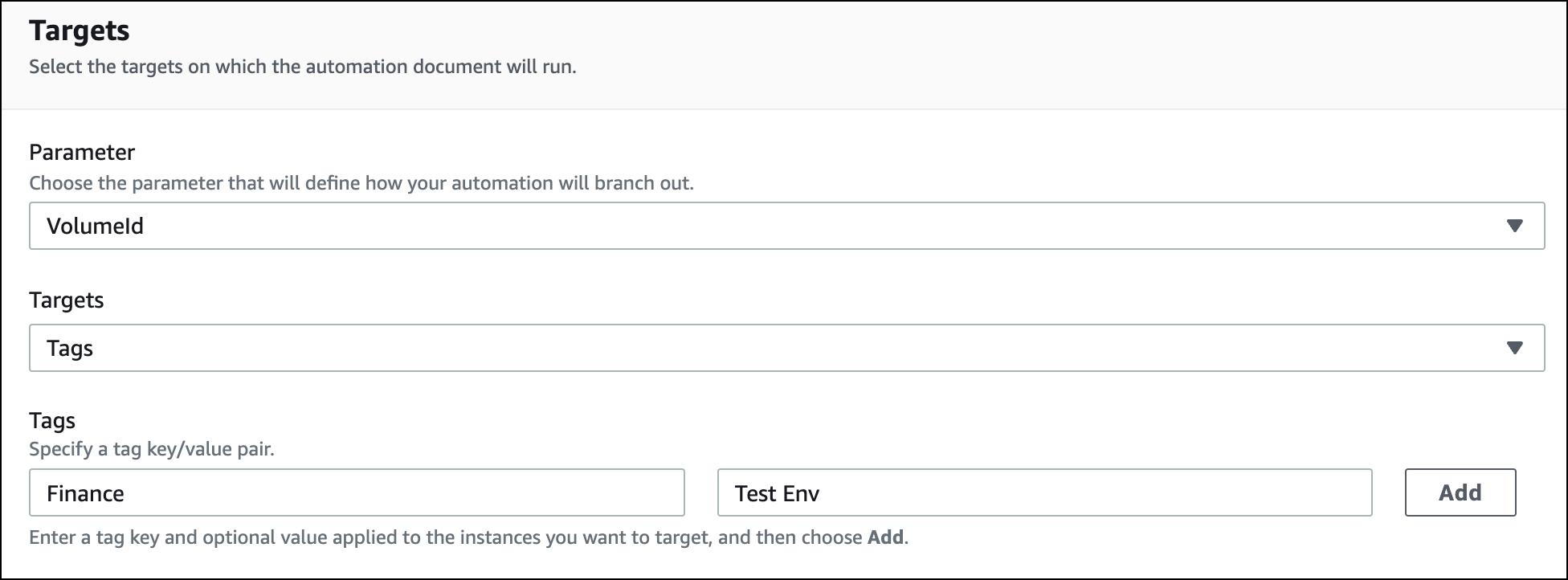Click the Finance tag key text
1568x580 pixels.
[85, 492]
